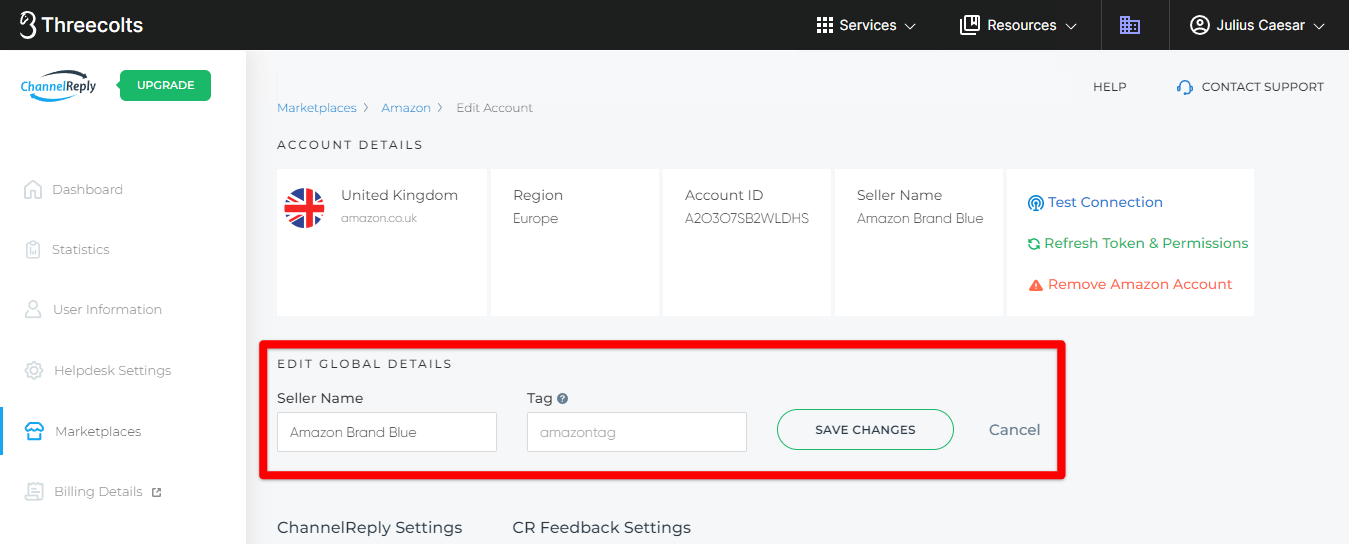Click the user avatar icon beside Julius Caesar

(1200, 25)
